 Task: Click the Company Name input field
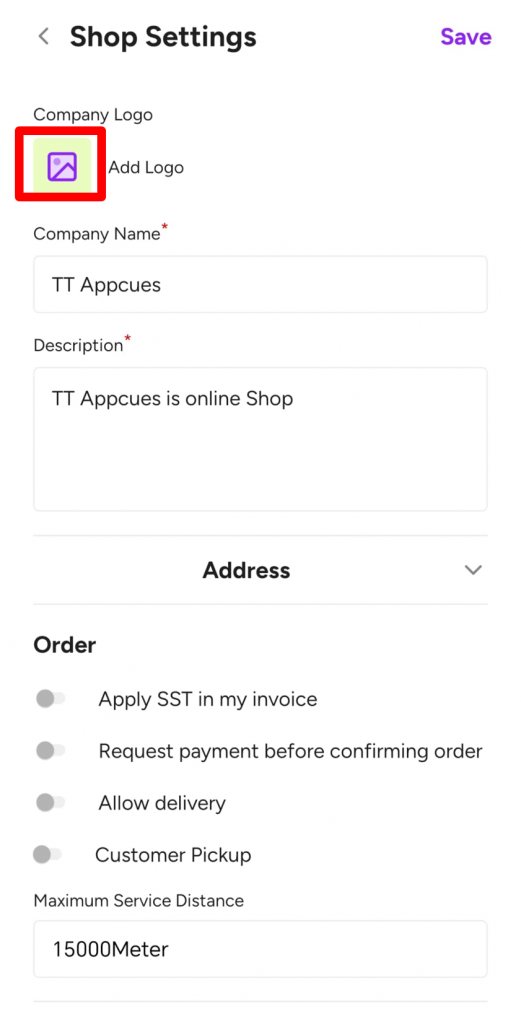[x=260, y=285]
